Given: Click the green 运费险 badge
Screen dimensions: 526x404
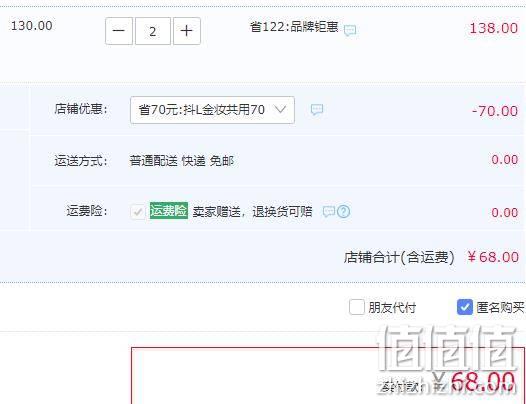Looking at the screenshot, I should coord(169,211).
